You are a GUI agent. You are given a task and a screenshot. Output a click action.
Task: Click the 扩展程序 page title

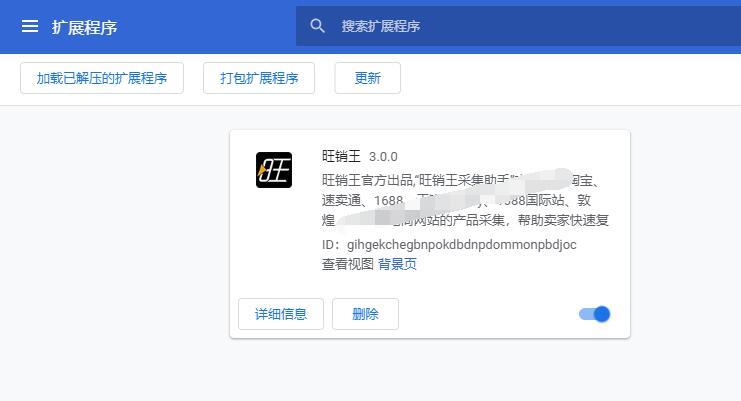[85, 27]
